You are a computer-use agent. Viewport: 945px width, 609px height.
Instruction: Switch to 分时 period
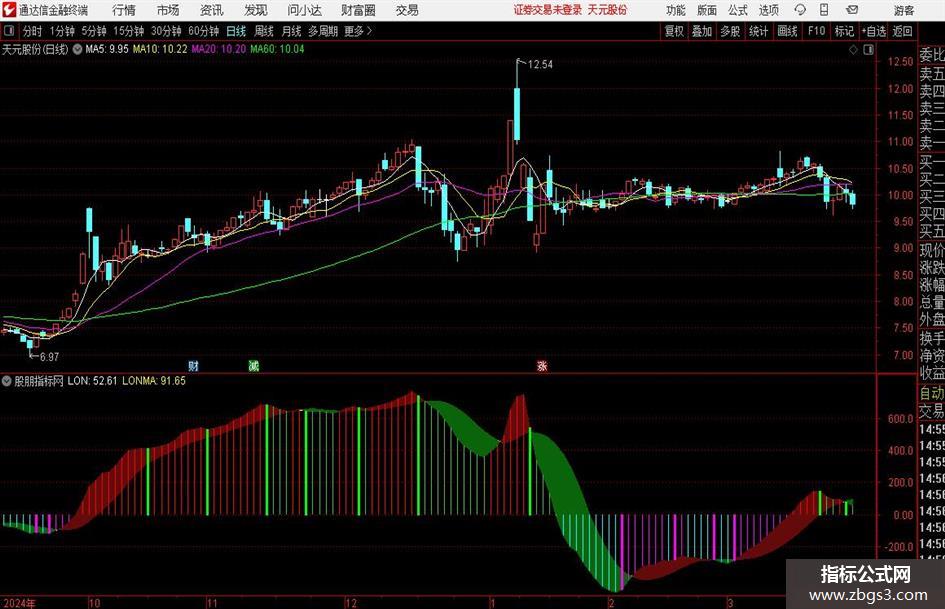coord(33,31)
